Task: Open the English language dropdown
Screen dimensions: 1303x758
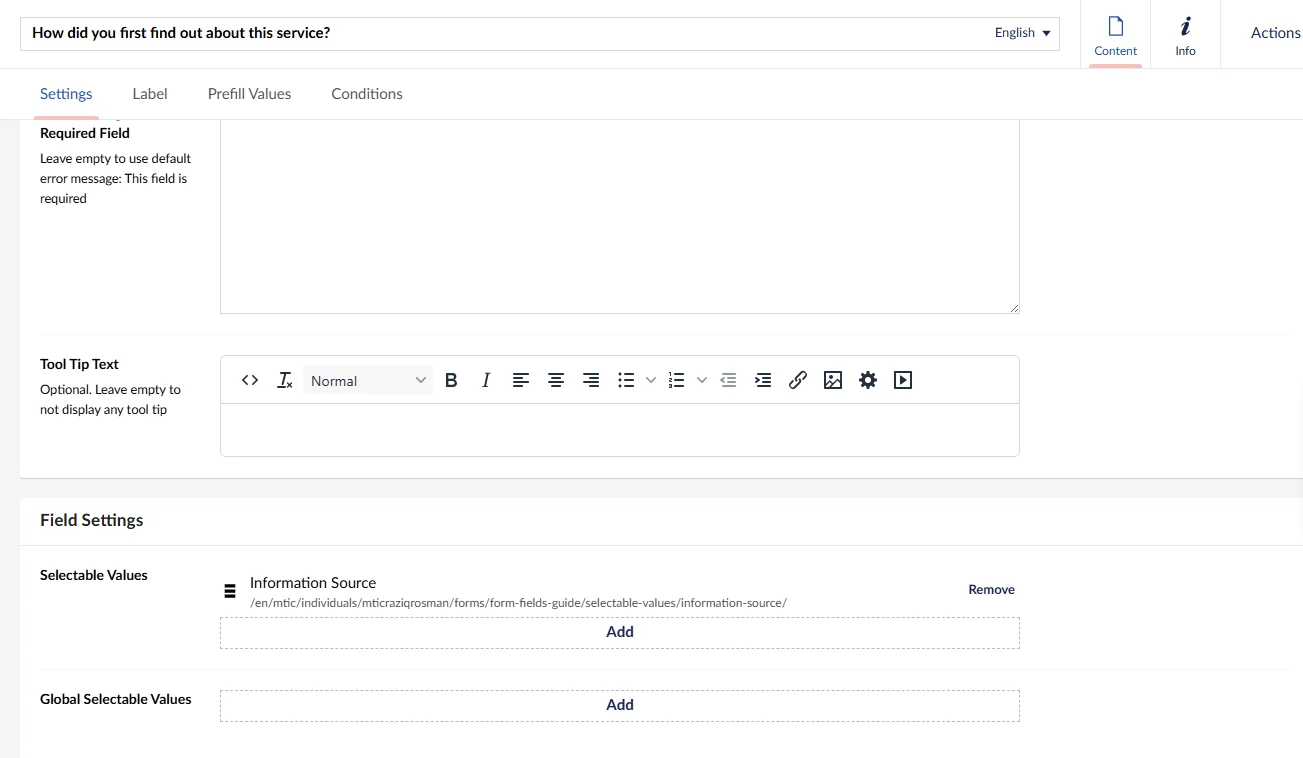Action: [1022, 33]
